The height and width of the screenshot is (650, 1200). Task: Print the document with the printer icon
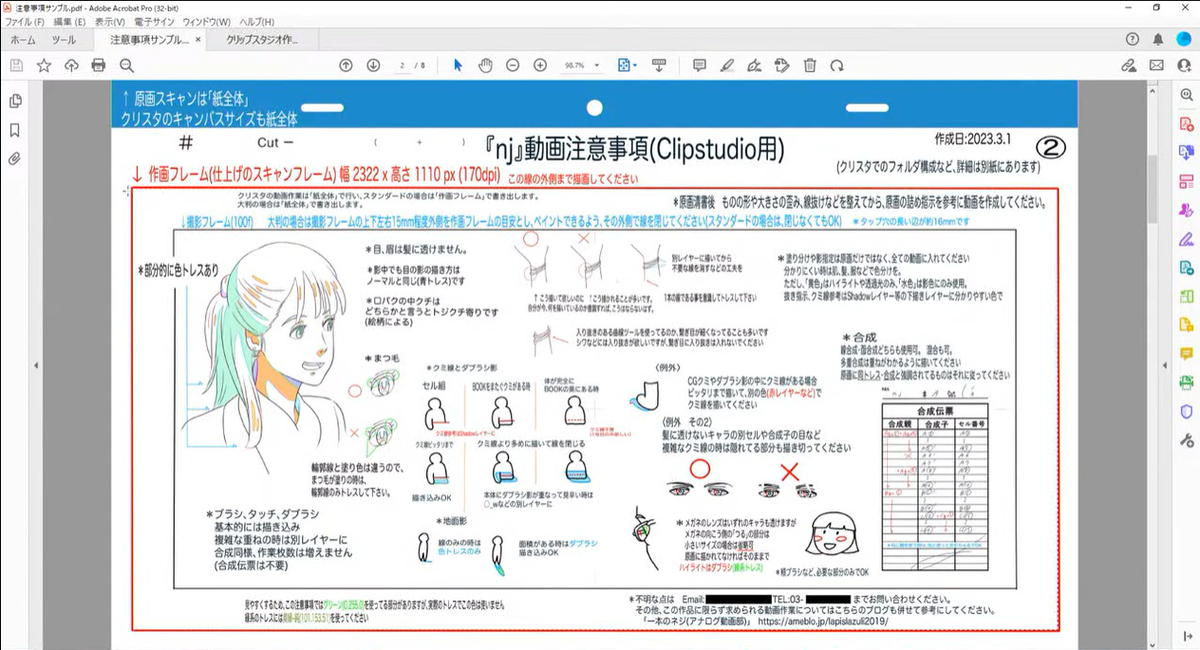pyautogui.click(x=98, y=65)
